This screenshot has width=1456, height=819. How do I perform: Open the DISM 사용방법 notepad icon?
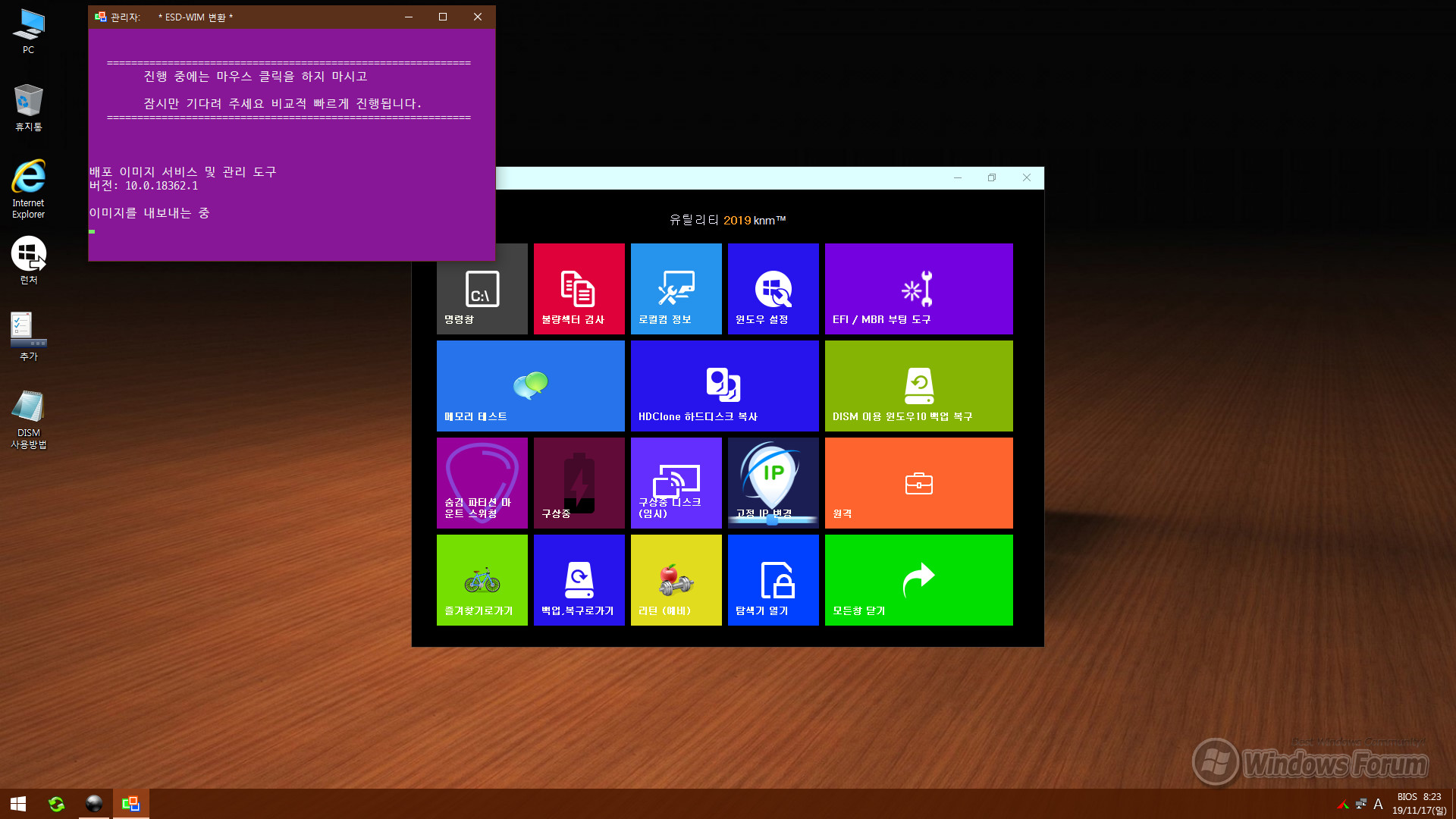28,419
